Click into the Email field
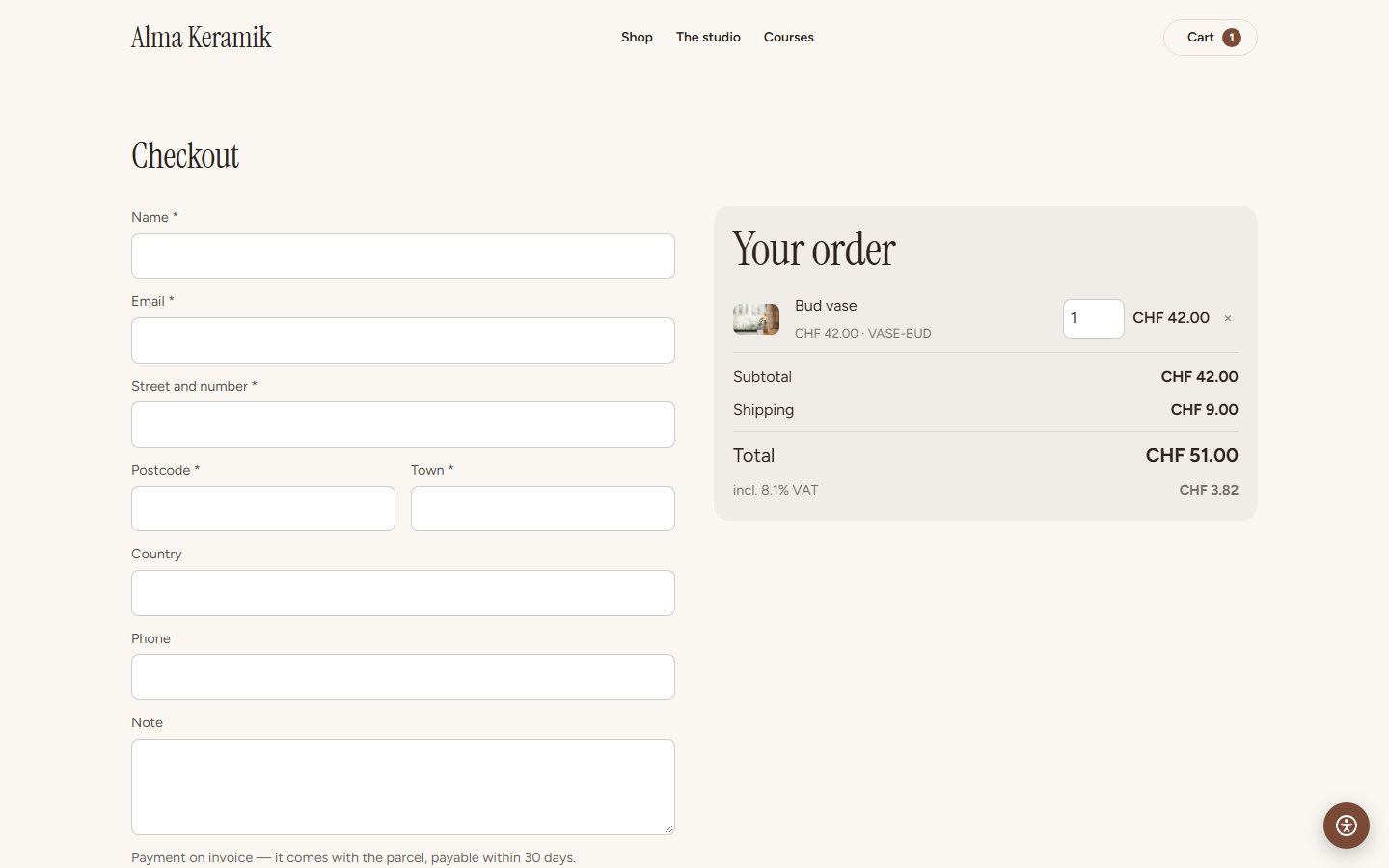The width and height of the screenshot is (1389, 868). 403,340
